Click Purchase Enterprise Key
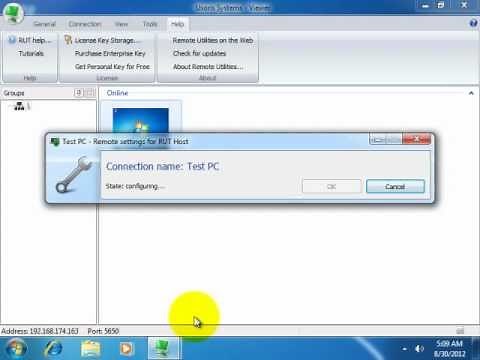Screen dimensions: 480x360 point(110,54)
